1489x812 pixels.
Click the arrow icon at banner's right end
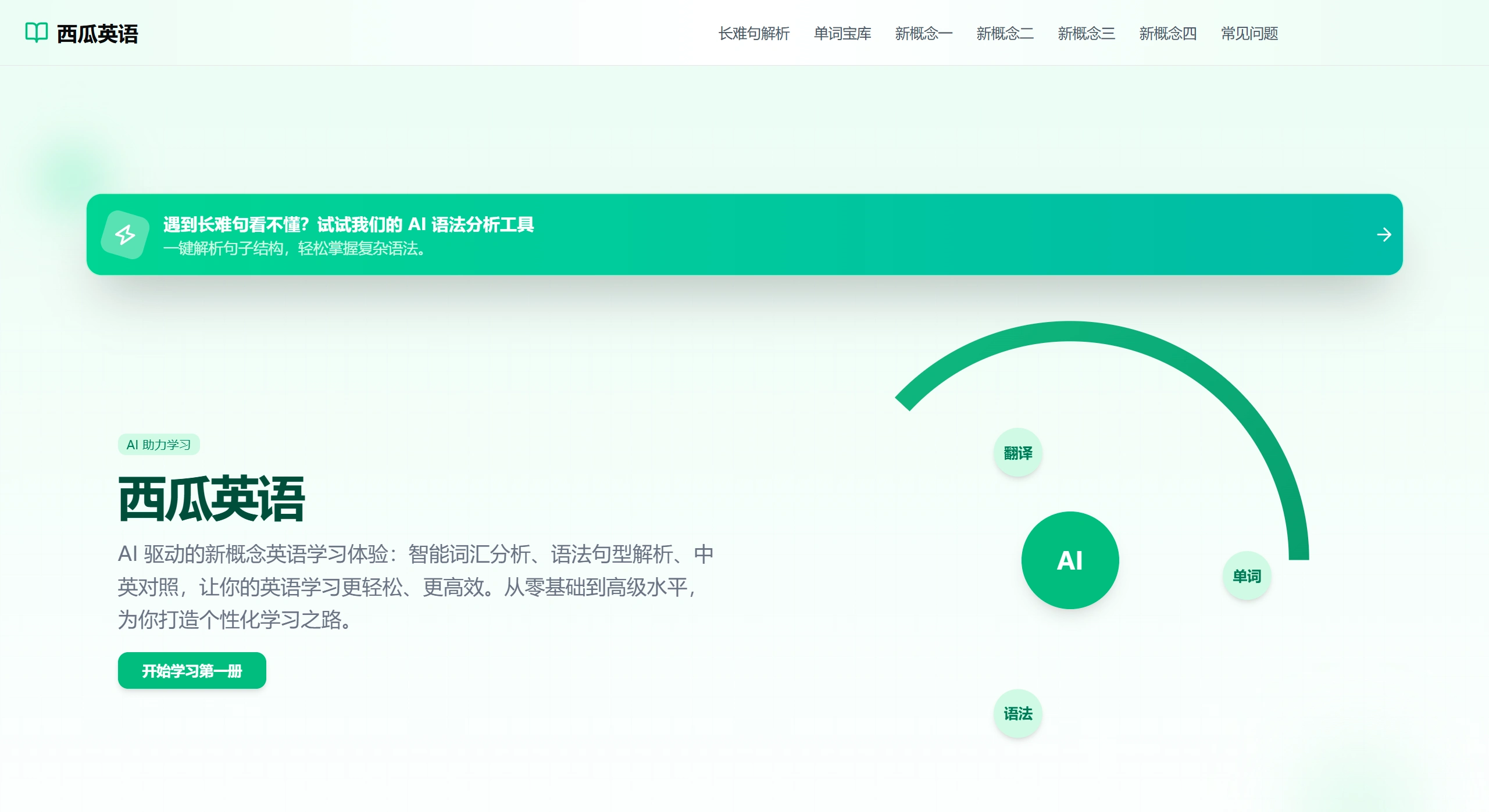[1384, 235]
